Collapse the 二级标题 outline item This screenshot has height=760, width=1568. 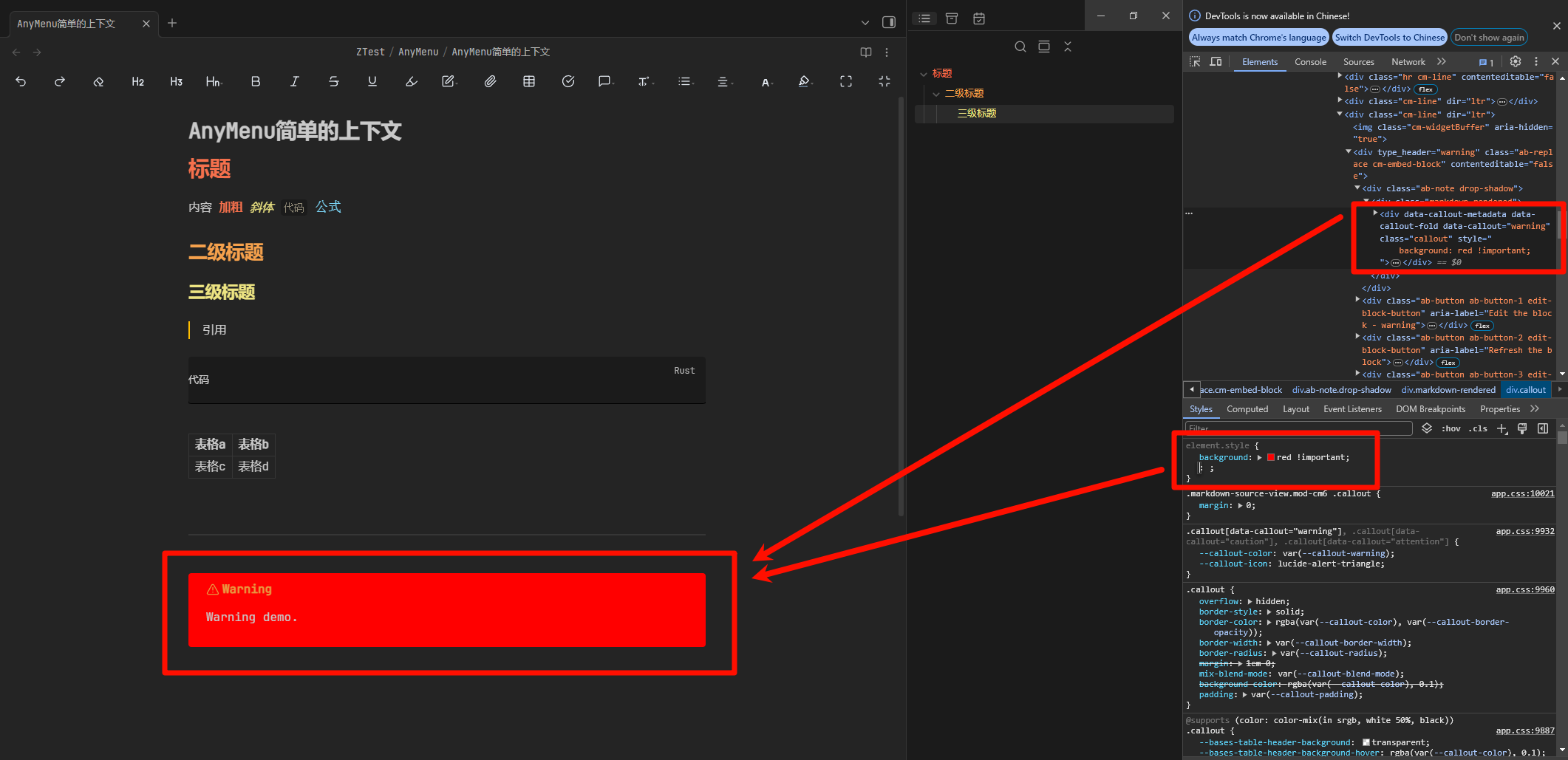[936, 94]
